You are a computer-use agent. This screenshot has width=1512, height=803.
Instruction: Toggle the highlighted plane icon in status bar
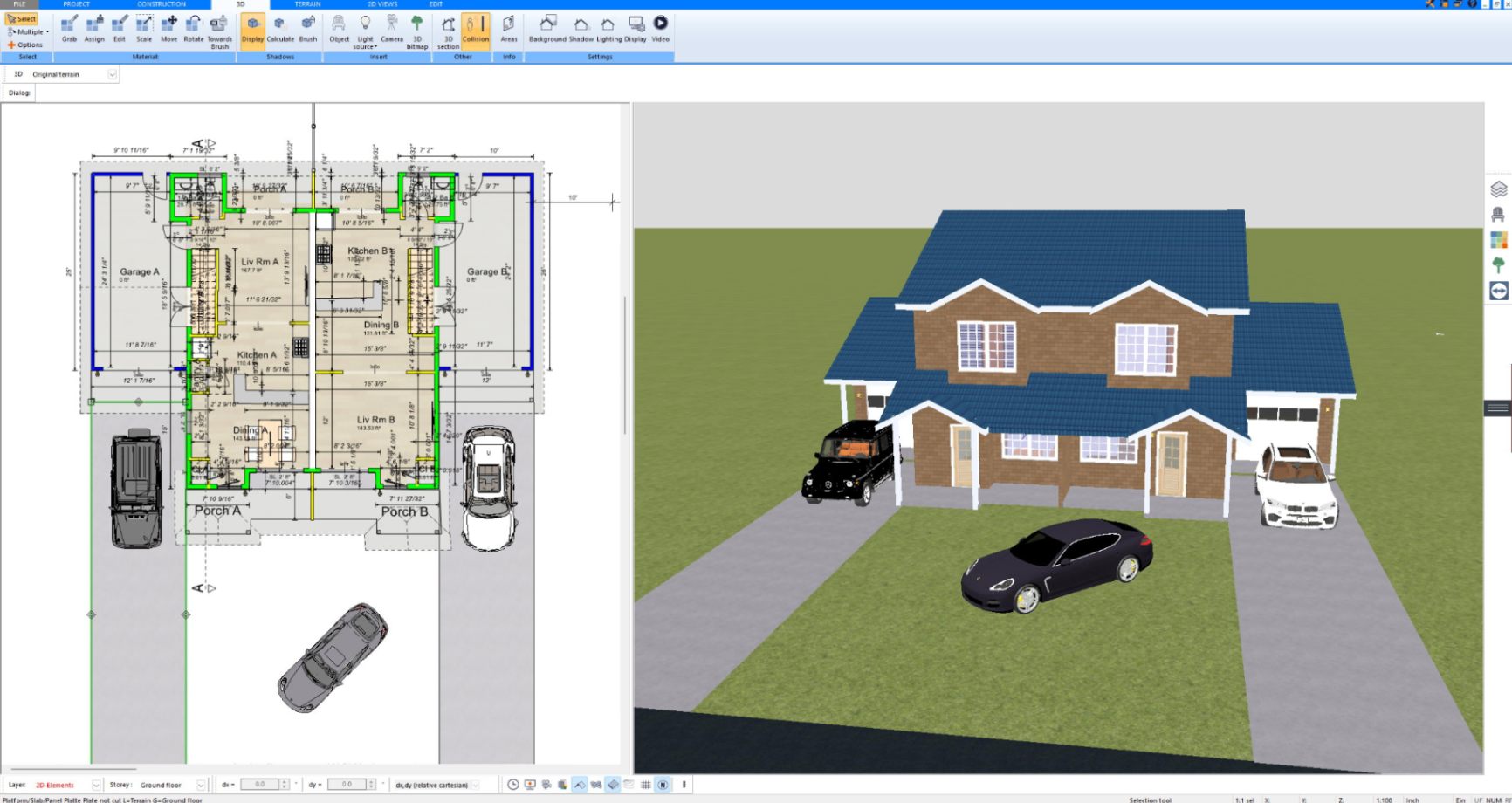coord(613,785)
